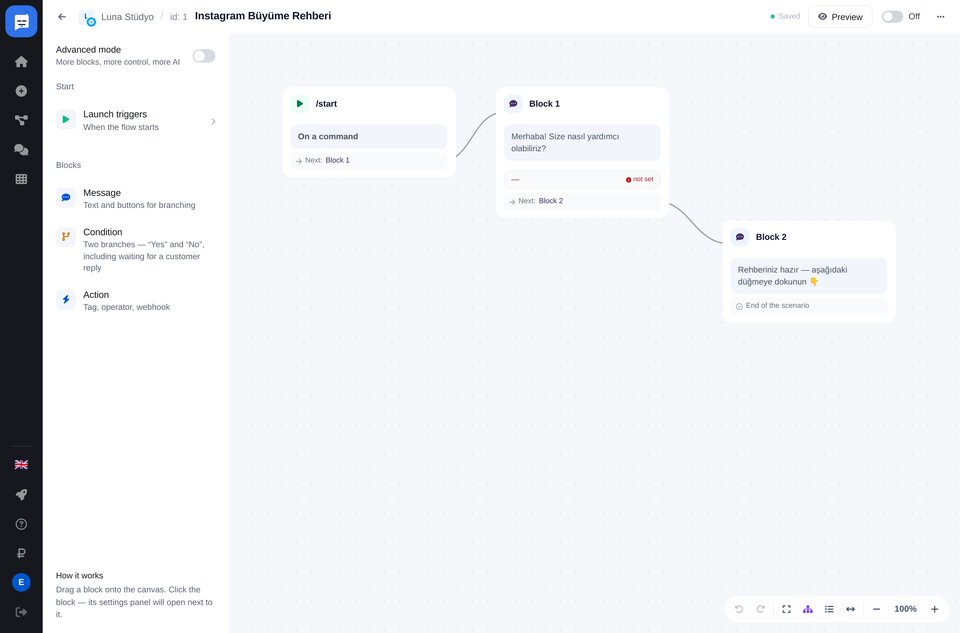Undo the last canvas change
This screenshot has height=633, width=960.
(739, 609)
